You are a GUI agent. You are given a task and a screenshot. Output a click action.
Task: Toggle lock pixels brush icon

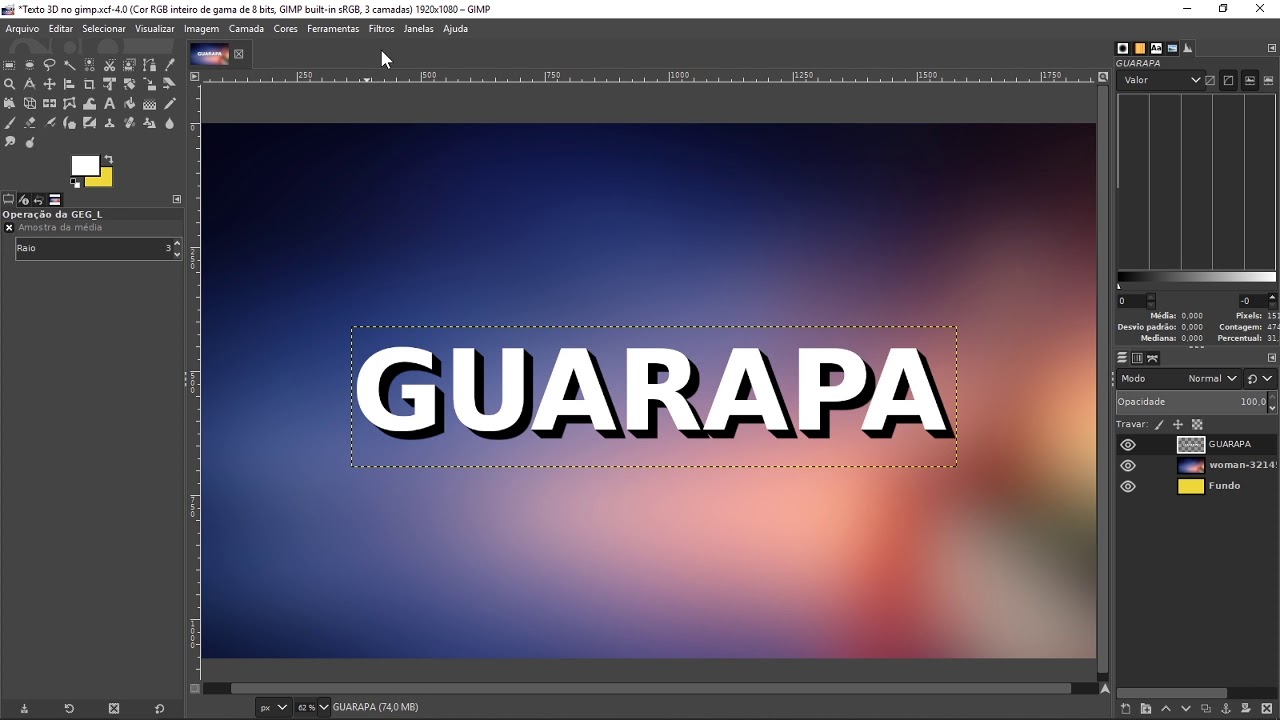[x=1159, y=425]
